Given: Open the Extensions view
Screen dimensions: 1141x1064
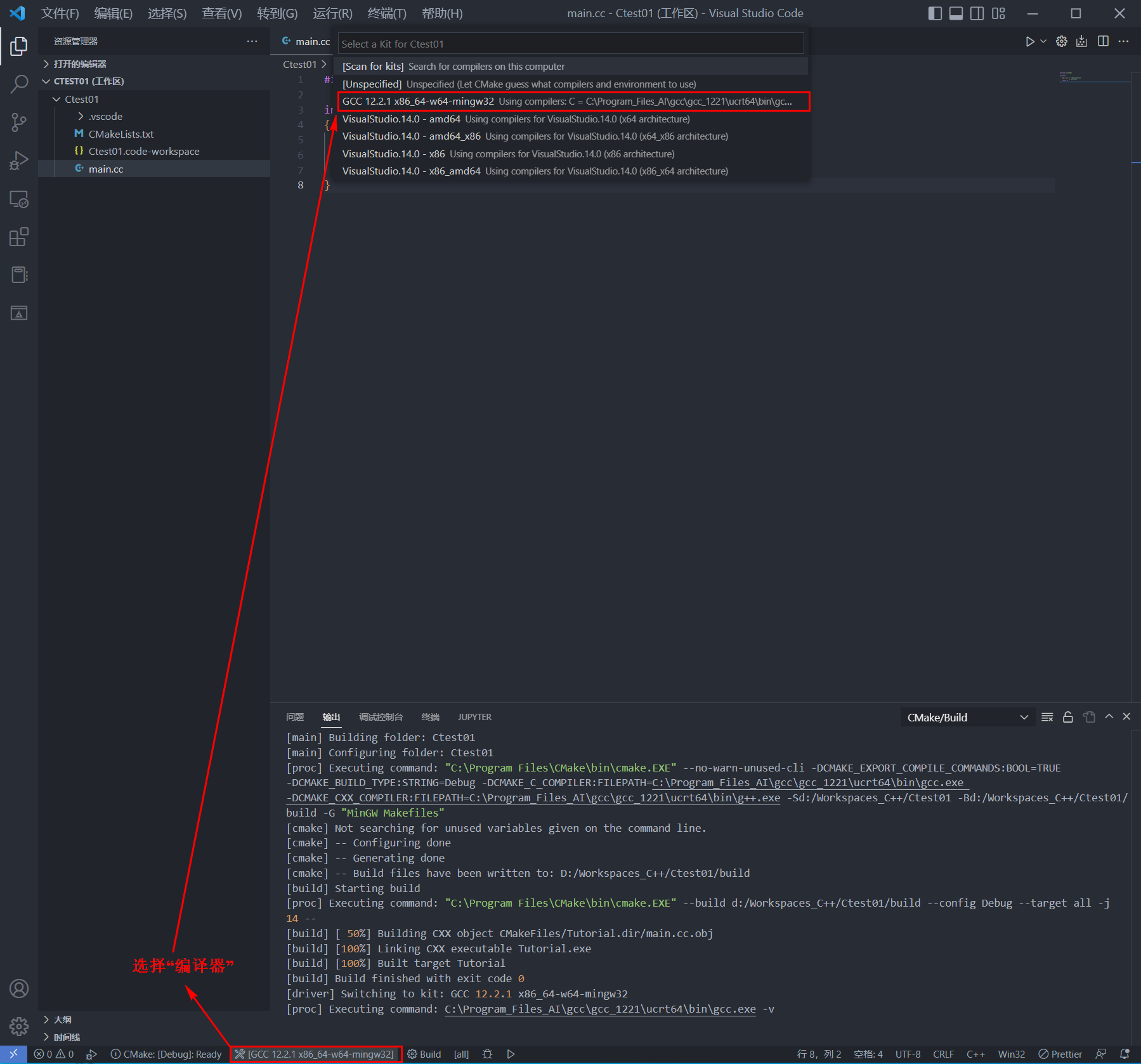Looking at the screenshot, I should point(18,237).
